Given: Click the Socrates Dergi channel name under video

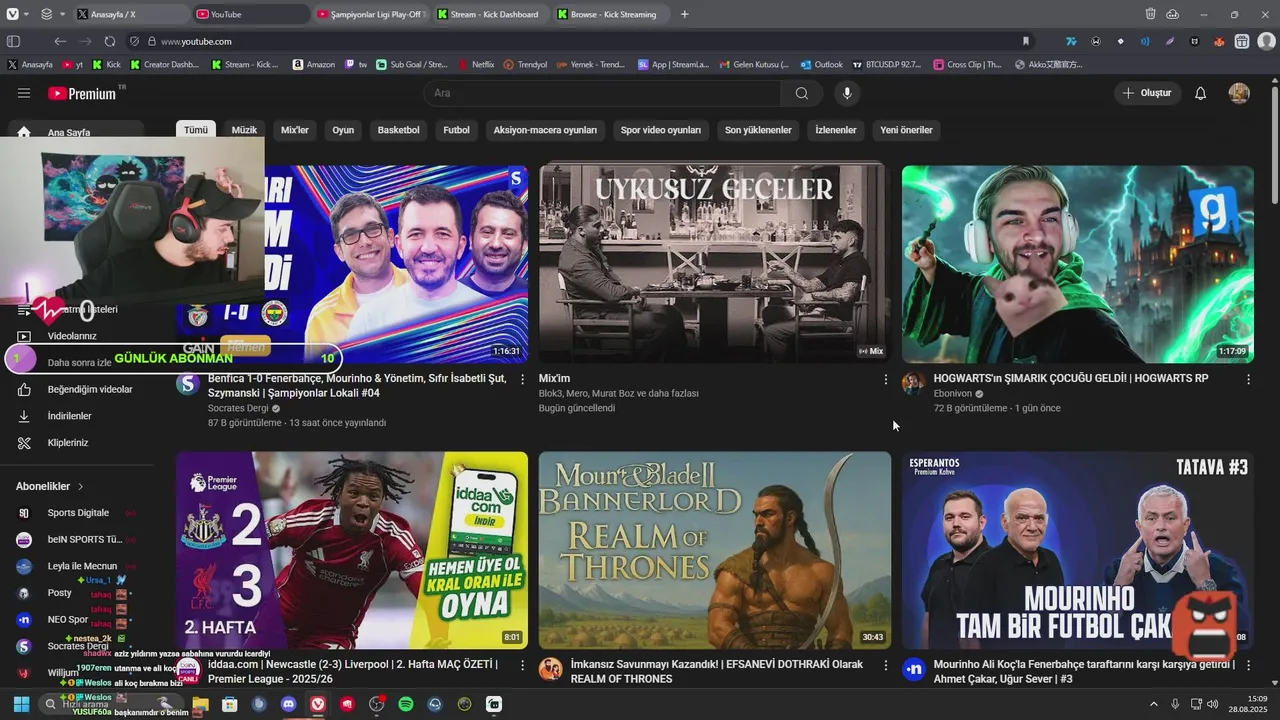Looking at the screenshot, I should pos(239,409).
